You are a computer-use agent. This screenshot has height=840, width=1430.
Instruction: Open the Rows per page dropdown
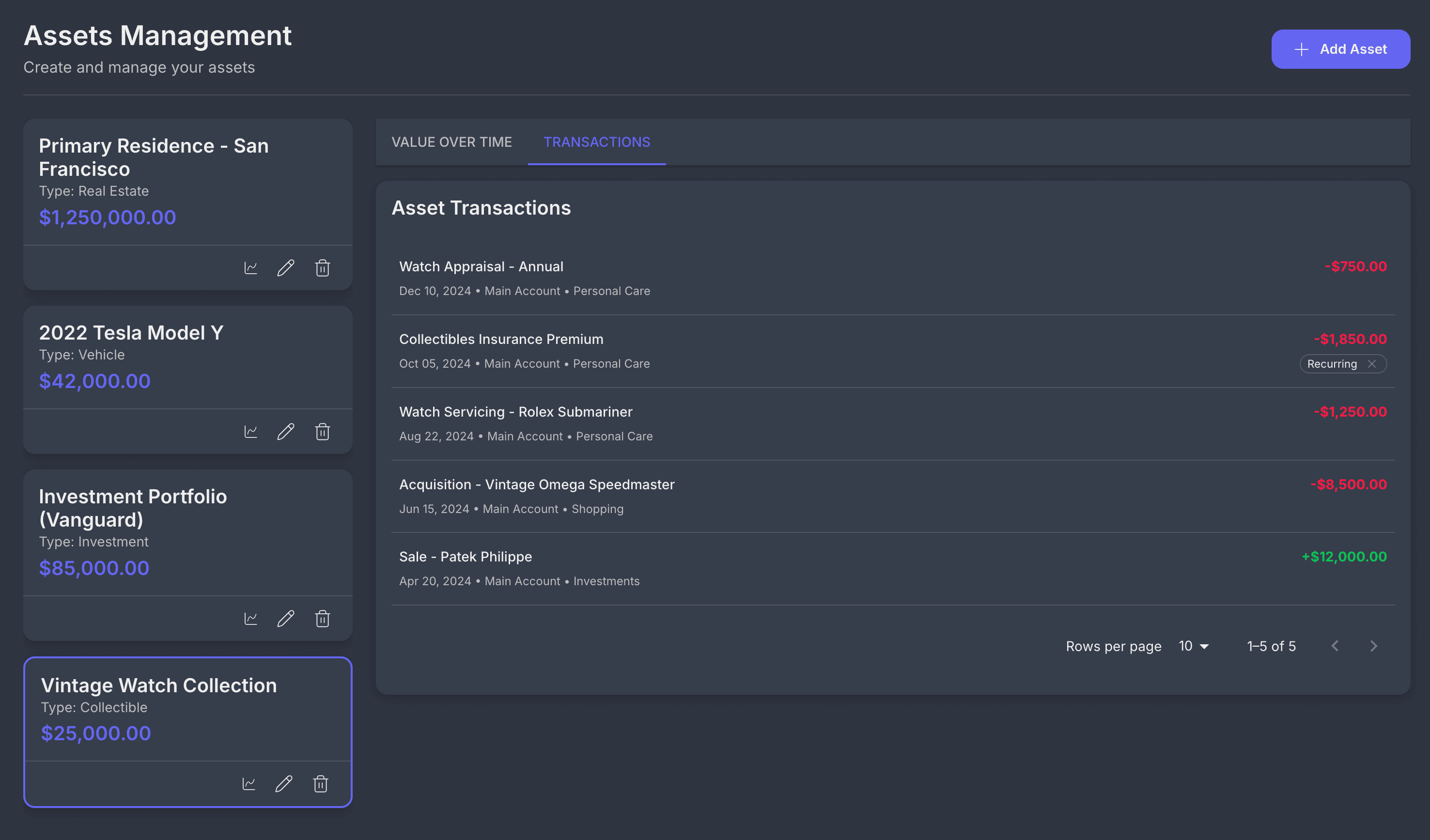1194,646
